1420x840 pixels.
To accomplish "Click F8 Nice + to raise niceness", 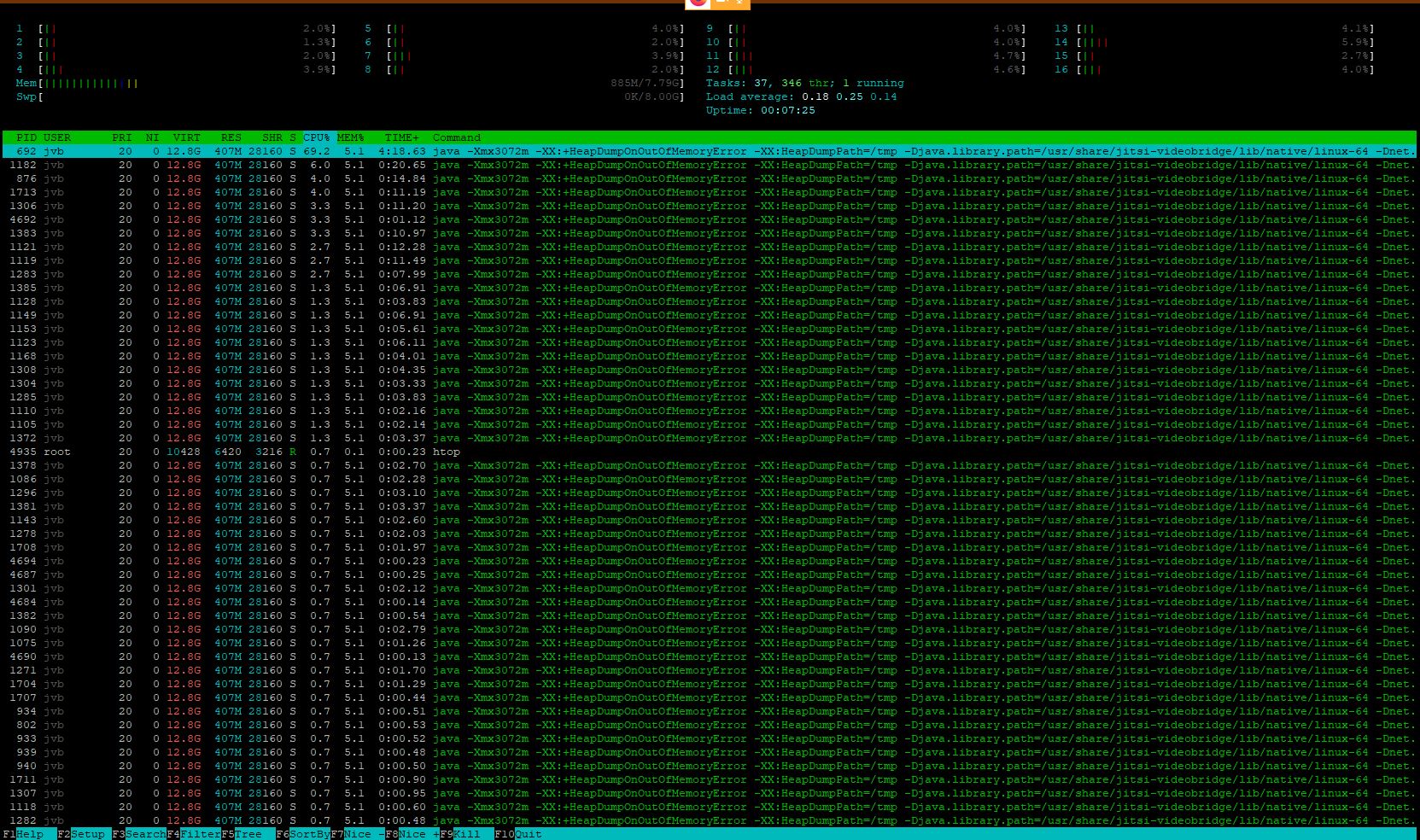I will (x=412, y=834).
